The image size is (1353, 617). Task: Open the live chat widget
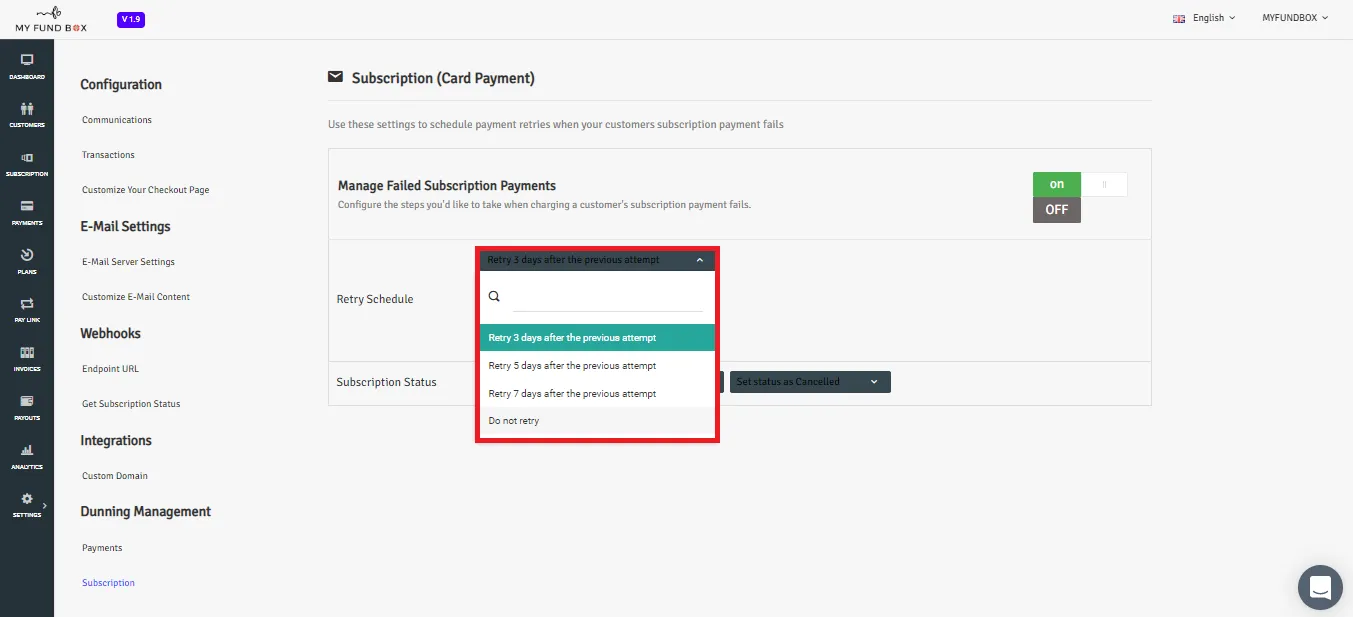coord(1320,587)
